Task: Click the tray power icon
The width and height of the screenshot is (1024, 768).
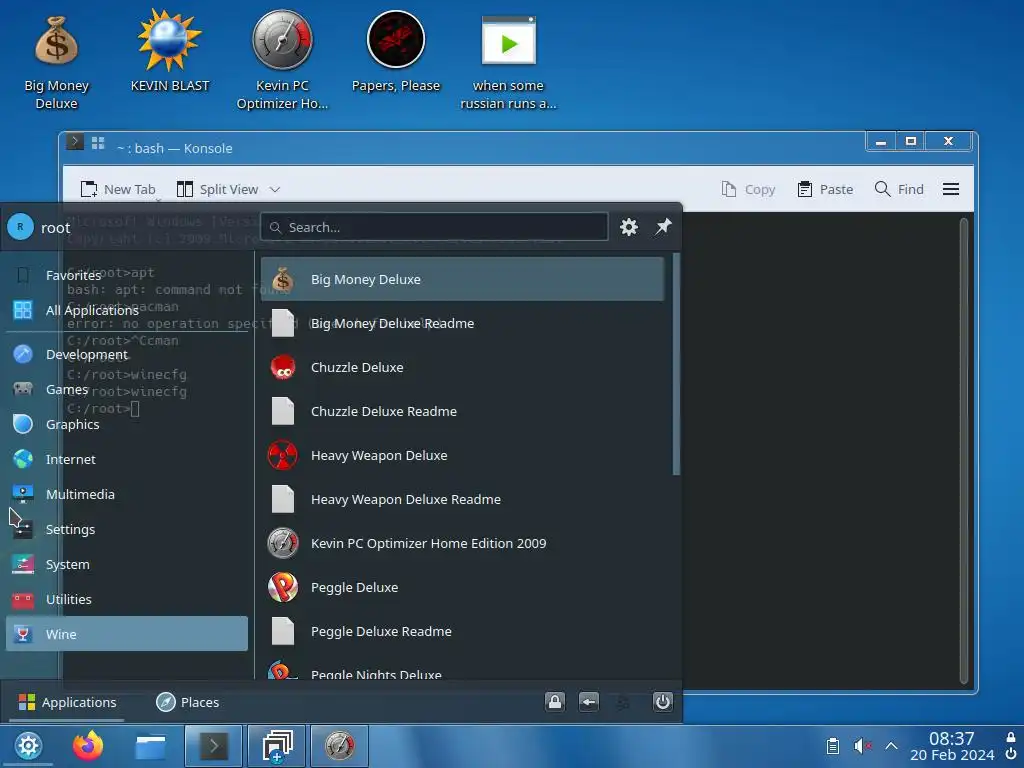Action: pyautogui.click(x=1011, y=754)
